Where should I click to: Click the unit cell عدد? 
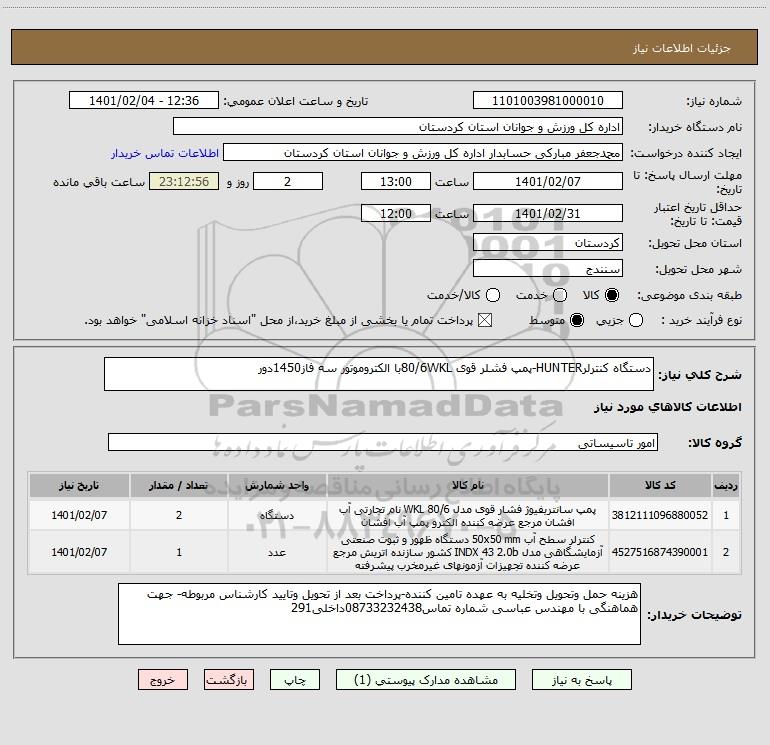coord(277,552)
